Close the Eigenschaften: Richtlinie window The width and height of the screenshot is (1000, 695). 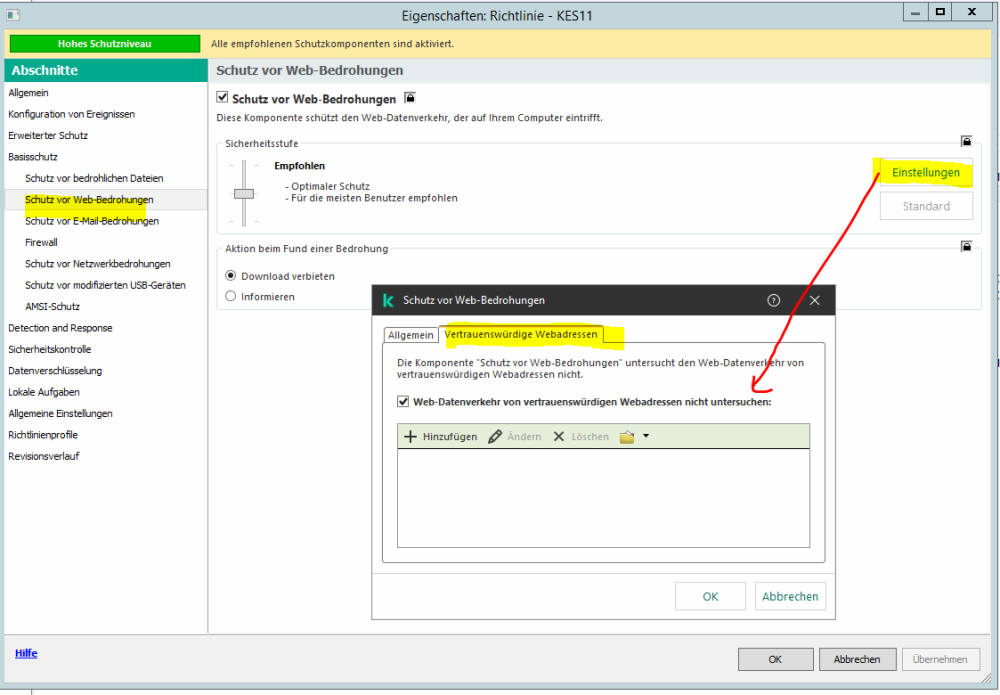pyautogui.click(x=972, y=11)
